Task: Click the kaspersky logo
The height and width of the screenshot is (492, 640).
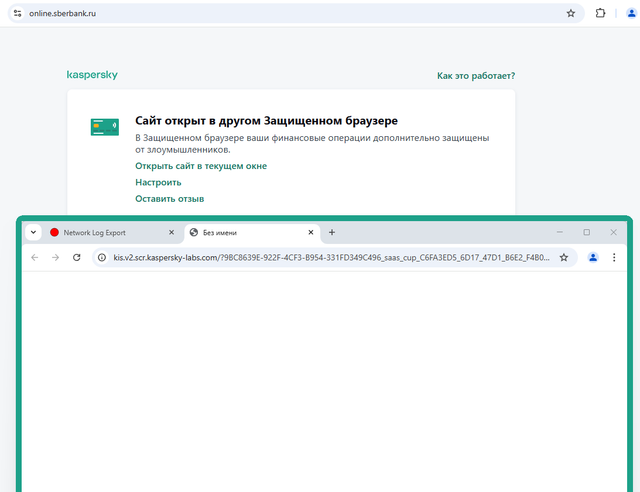Action: point(92,75)
